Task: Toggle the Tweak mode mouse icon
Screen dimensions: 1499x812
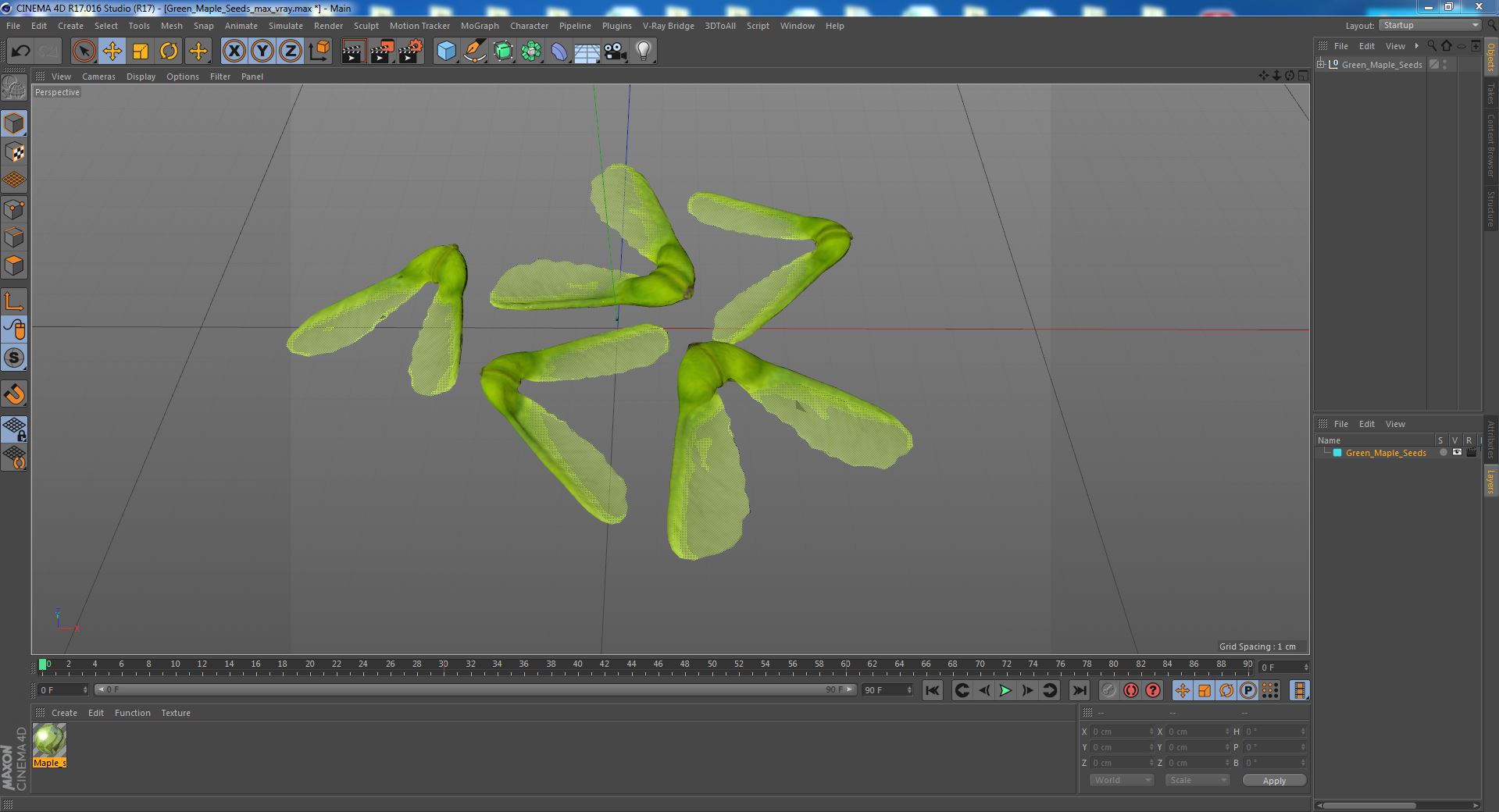Action: [x=14, y=329]
